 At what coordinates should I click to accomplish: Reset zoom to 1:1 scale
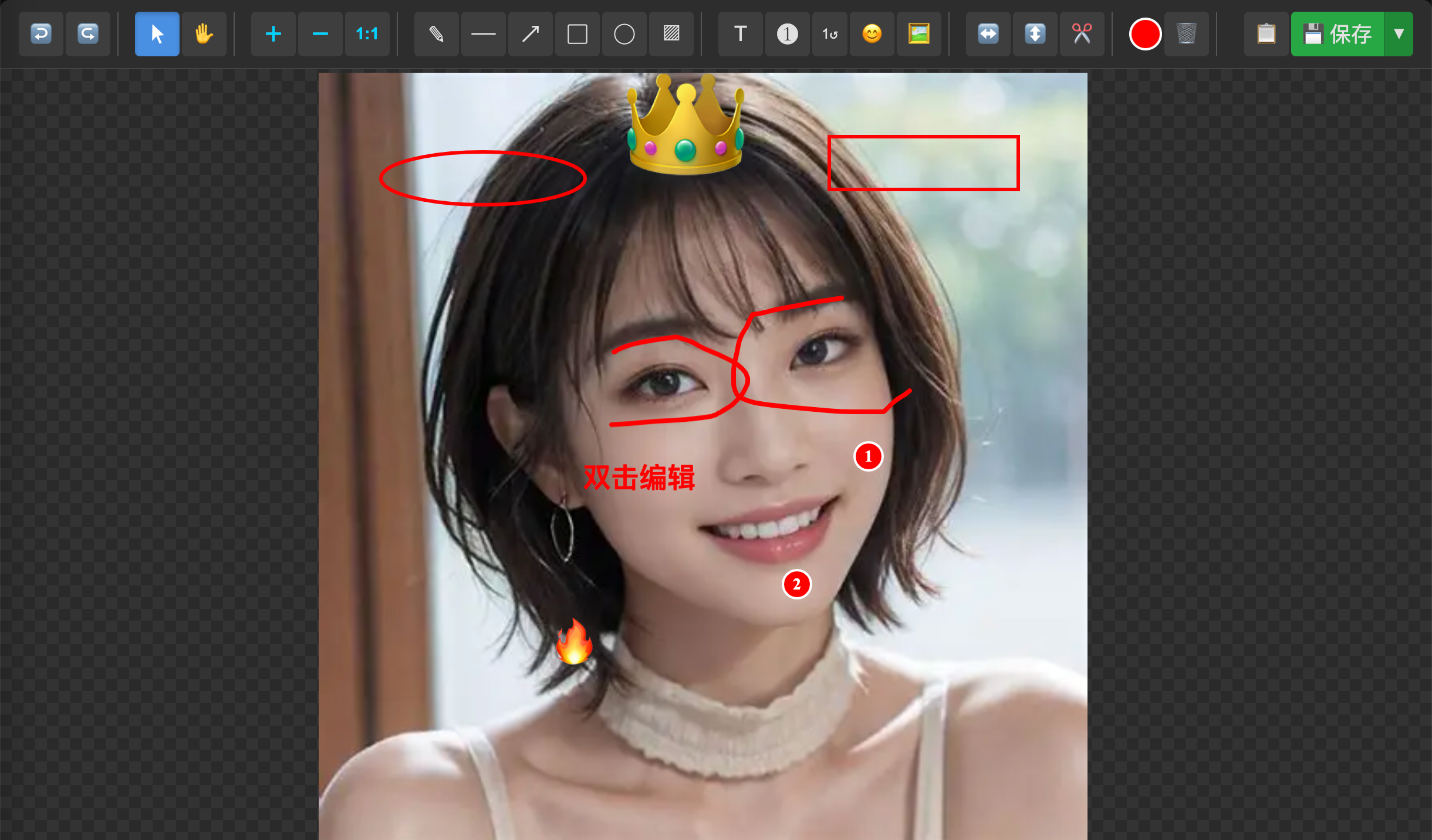tap(367, 34)
